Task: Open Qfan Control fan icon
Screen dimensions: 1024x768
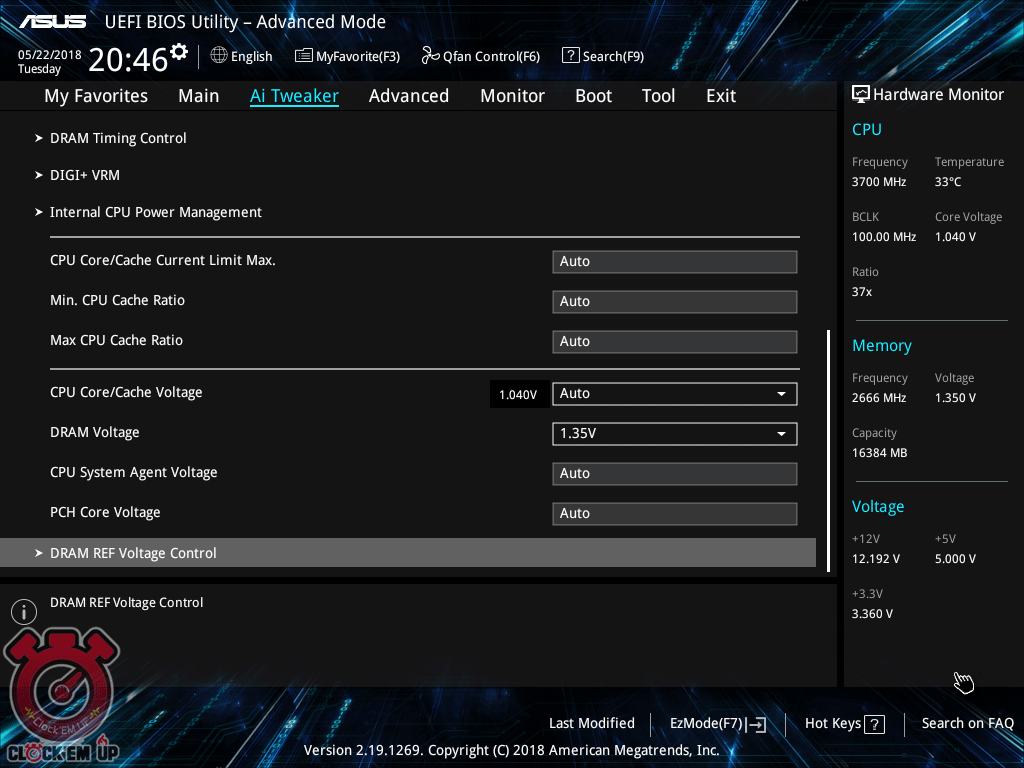Action: tap(430, 56)
